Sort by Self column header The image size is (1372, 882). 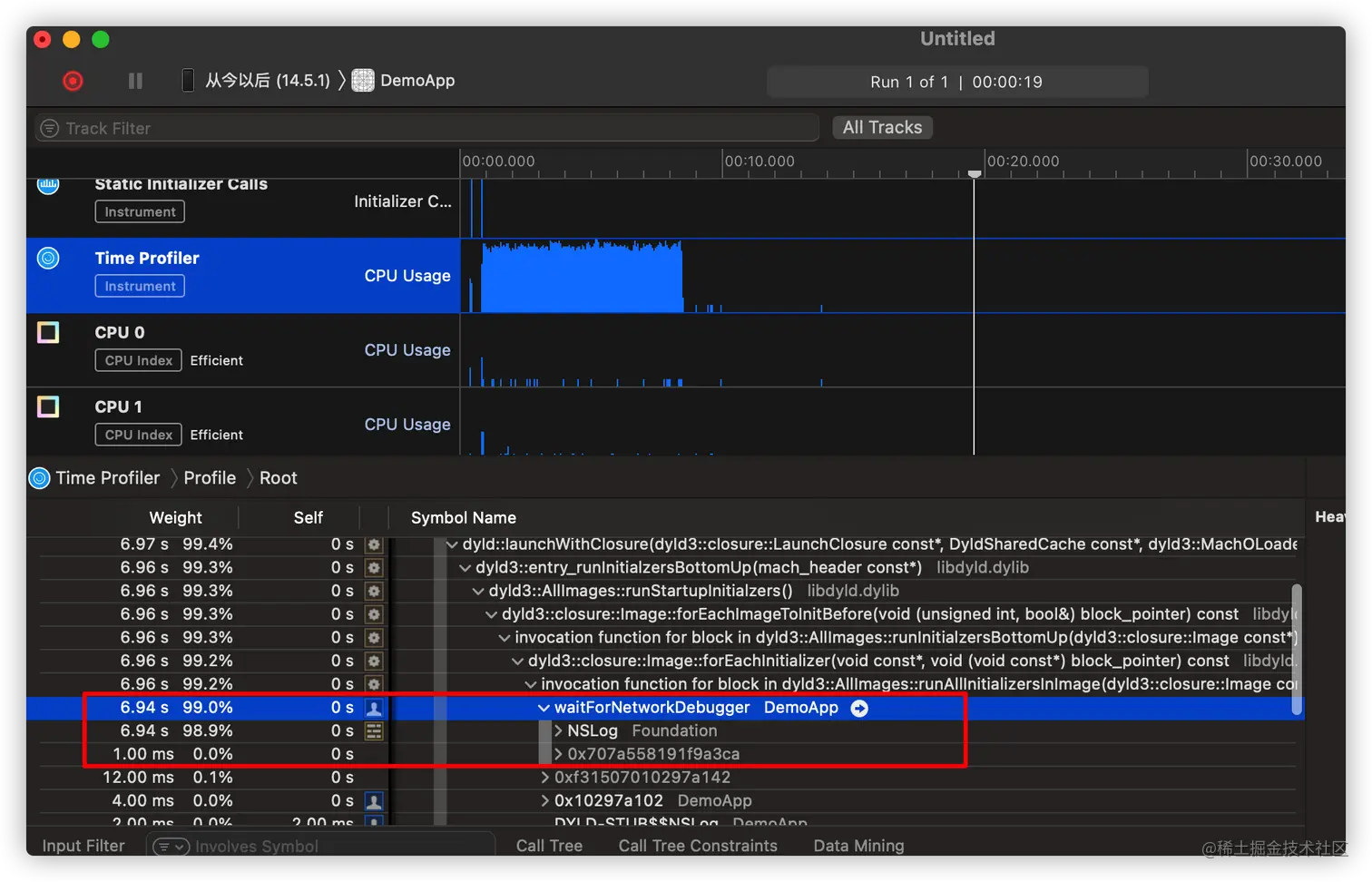pyautogui.click(x=308, y=517)
